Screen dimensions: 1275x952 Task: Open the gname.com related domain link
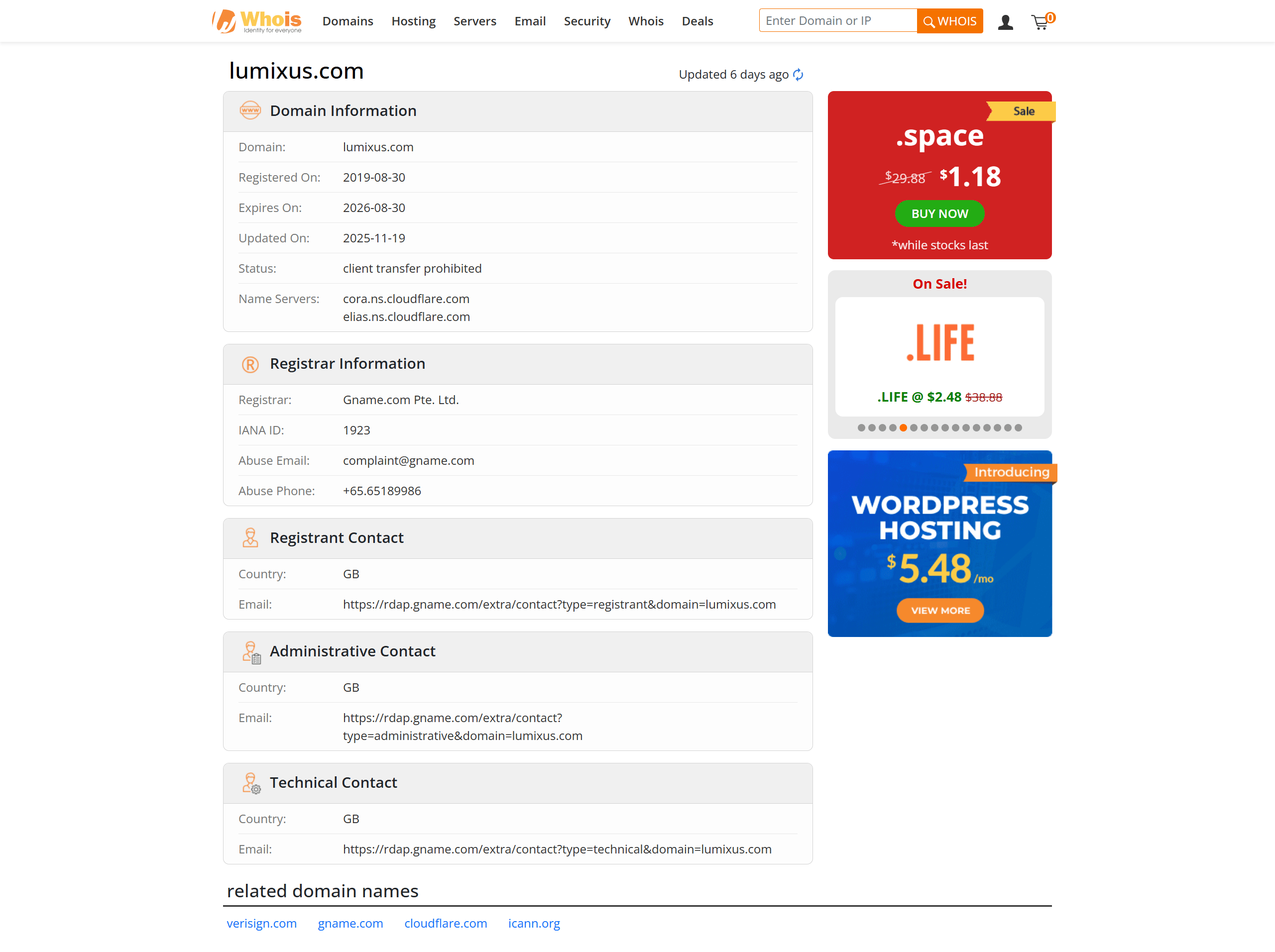(x=350, y=923)
